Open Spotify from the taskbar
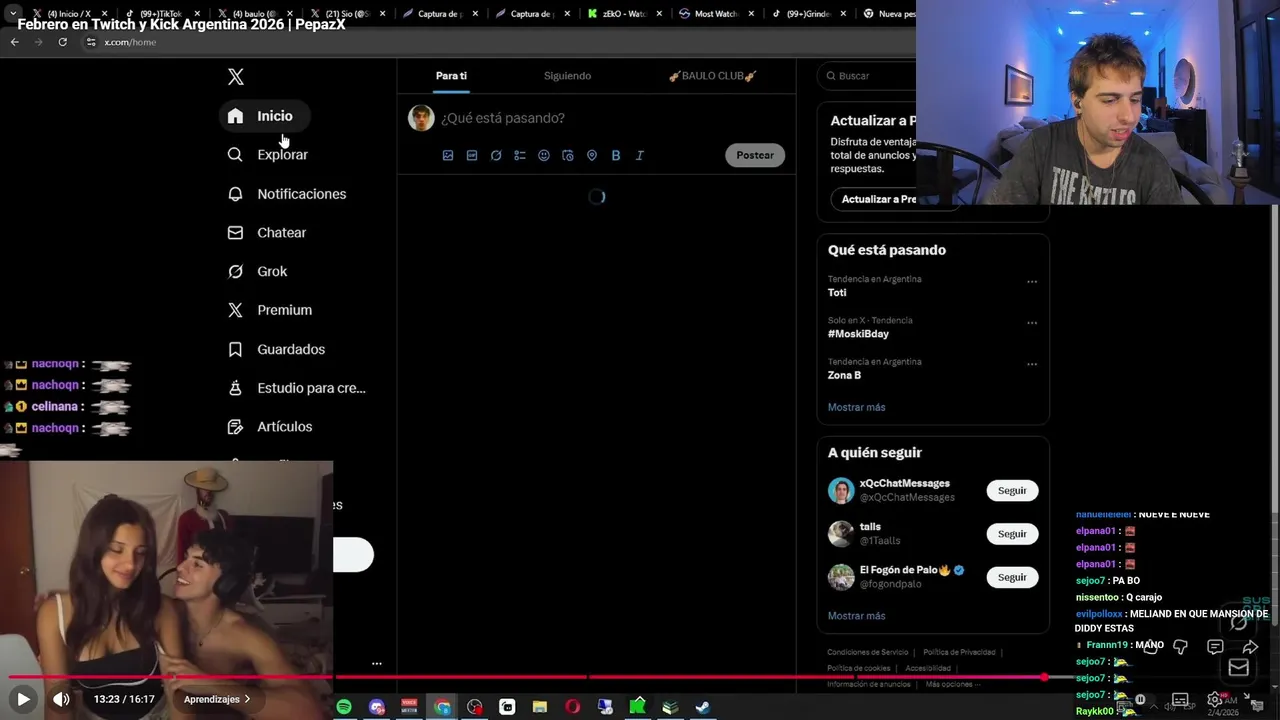The width and height of the screenshot is (1280, 720). 344,707
